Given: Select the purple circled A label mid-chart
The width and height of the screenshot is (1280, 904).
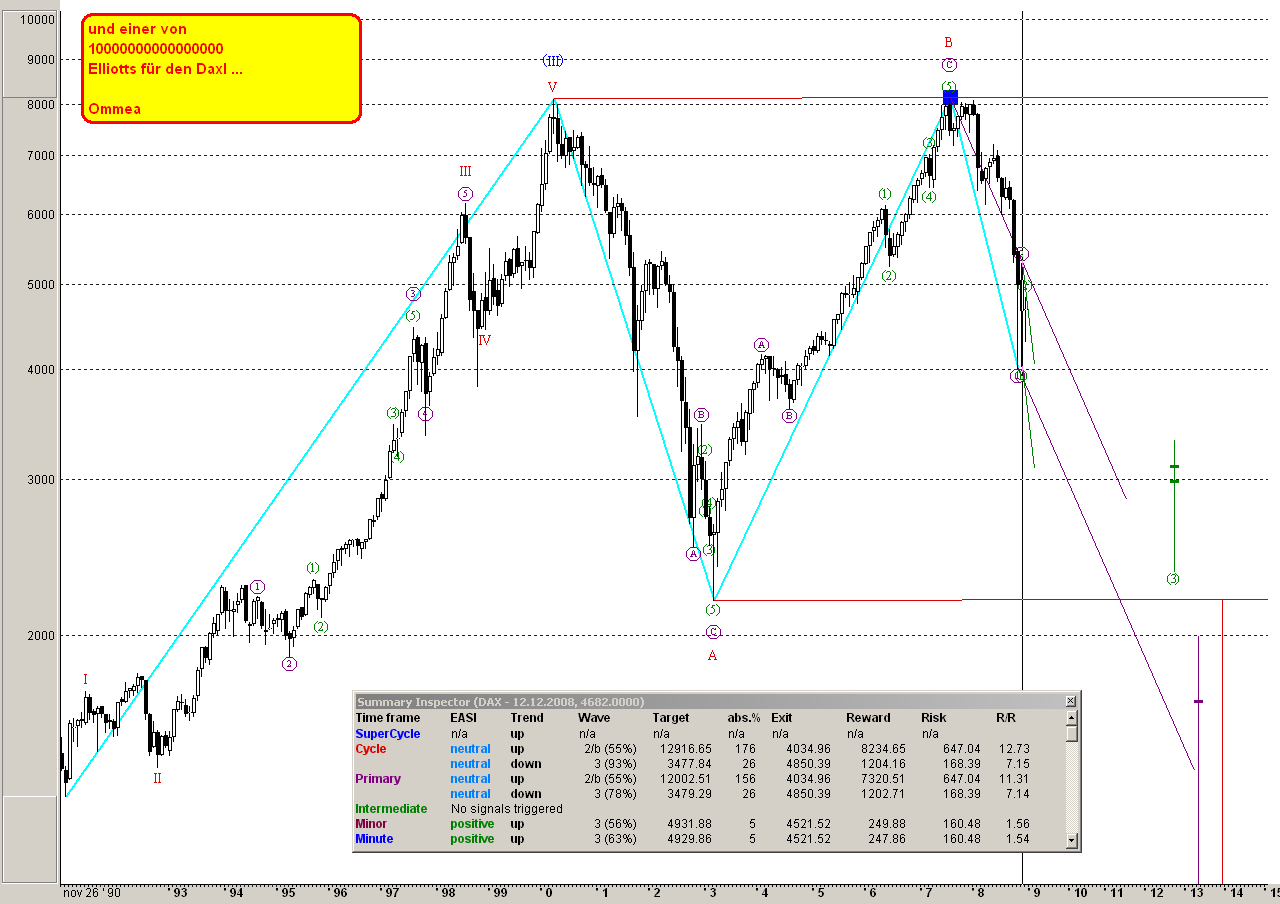Looking at the screenshot, I should pos(761,343).
